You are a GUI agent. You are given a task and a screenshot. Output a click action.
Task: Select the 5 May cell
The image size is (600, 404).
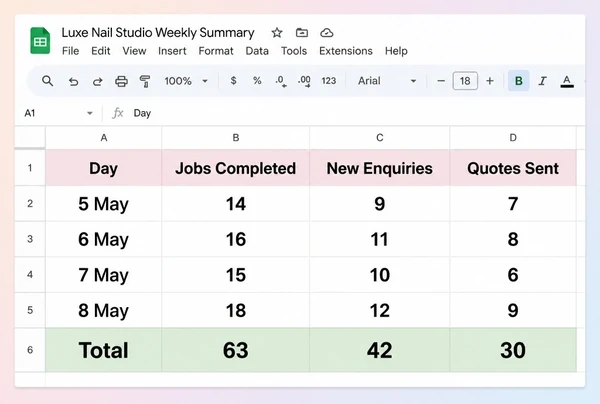click(x=104, y=204)
